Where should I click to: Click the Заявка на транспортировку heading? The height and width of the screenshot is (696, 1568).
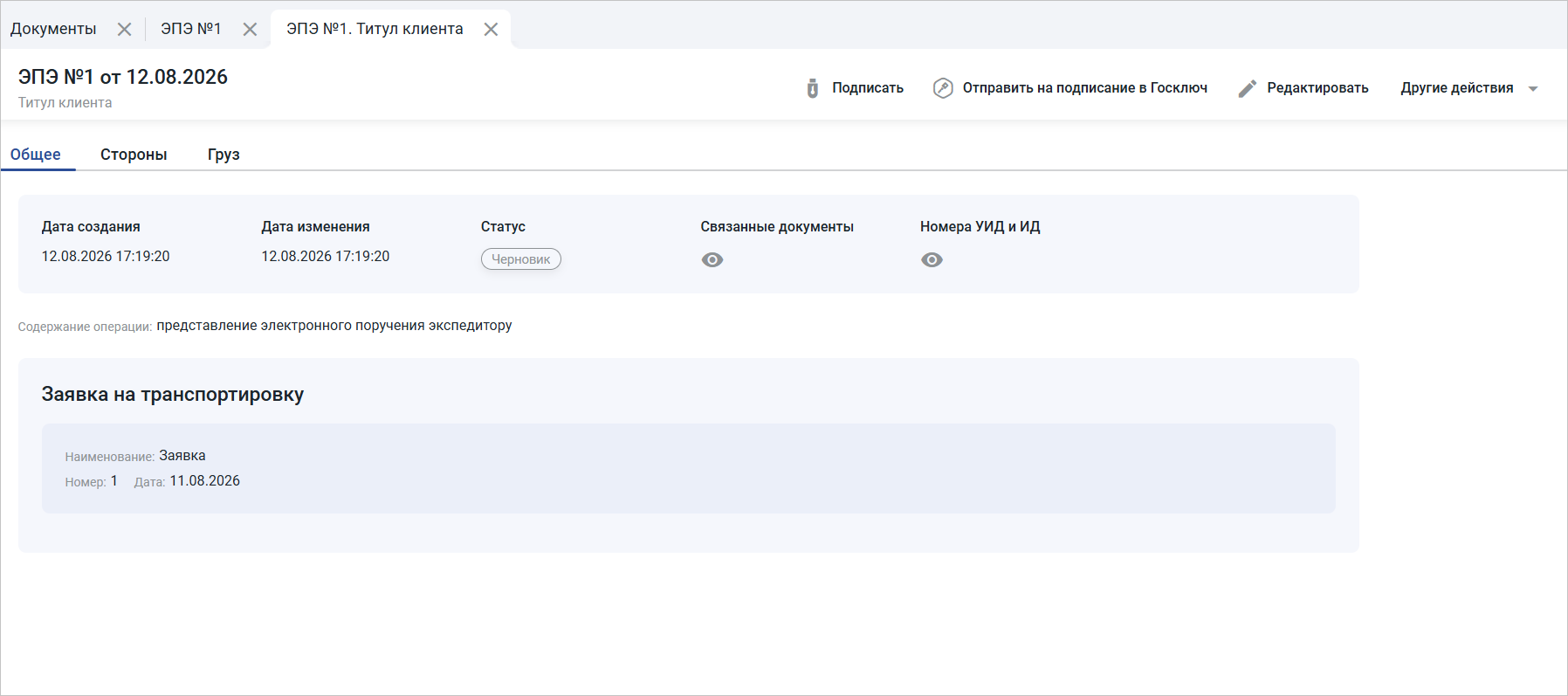173,395
